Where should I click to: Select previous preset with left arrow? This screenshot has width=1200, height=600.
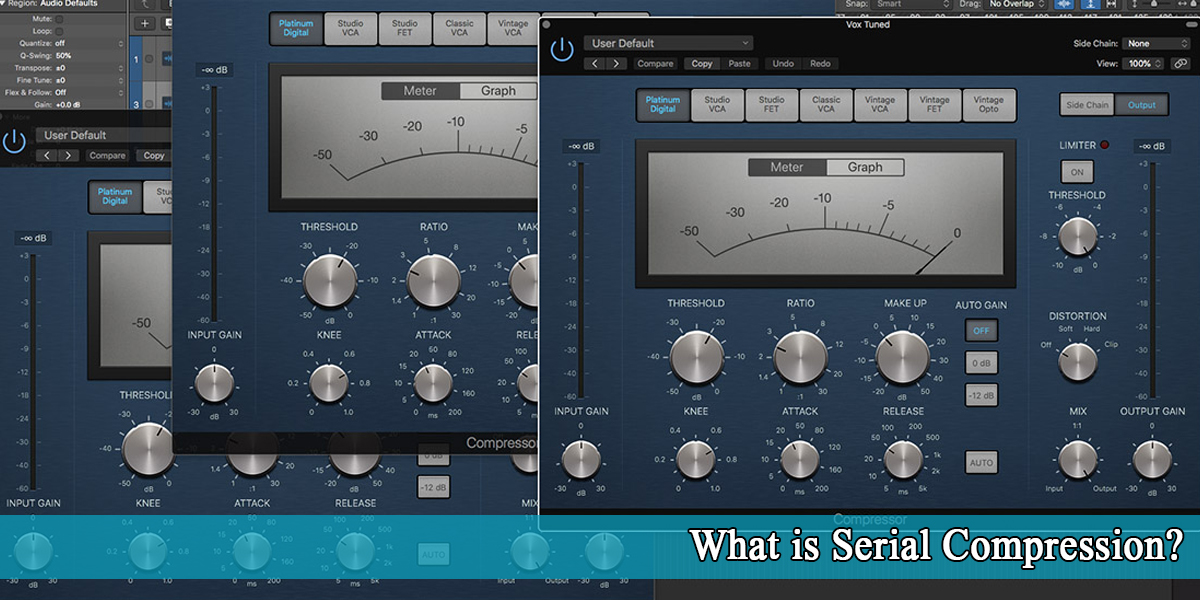coord(595,63)
